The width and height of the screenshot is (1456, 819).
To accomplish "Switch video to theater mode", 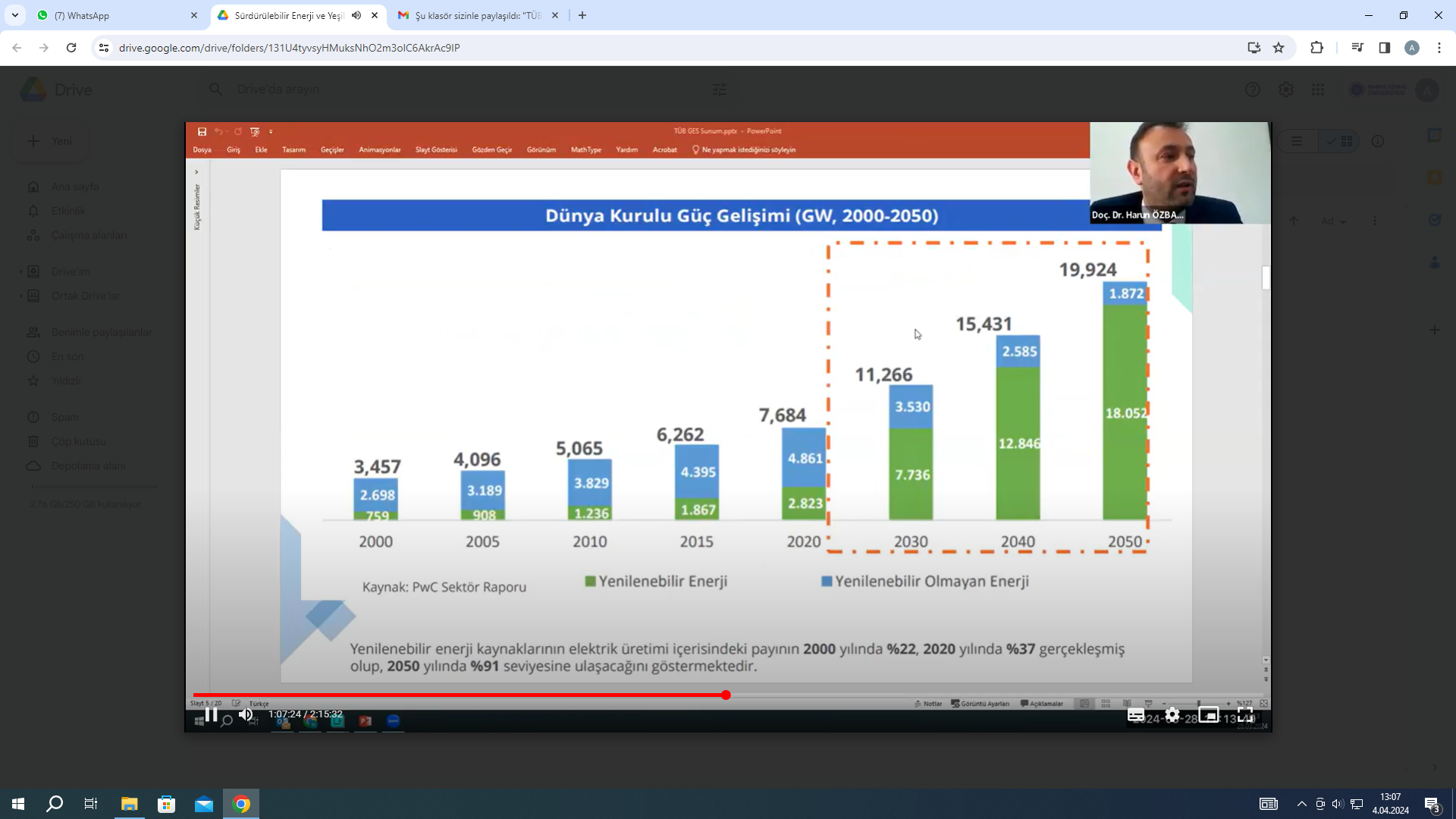I will click(1209, 714).
